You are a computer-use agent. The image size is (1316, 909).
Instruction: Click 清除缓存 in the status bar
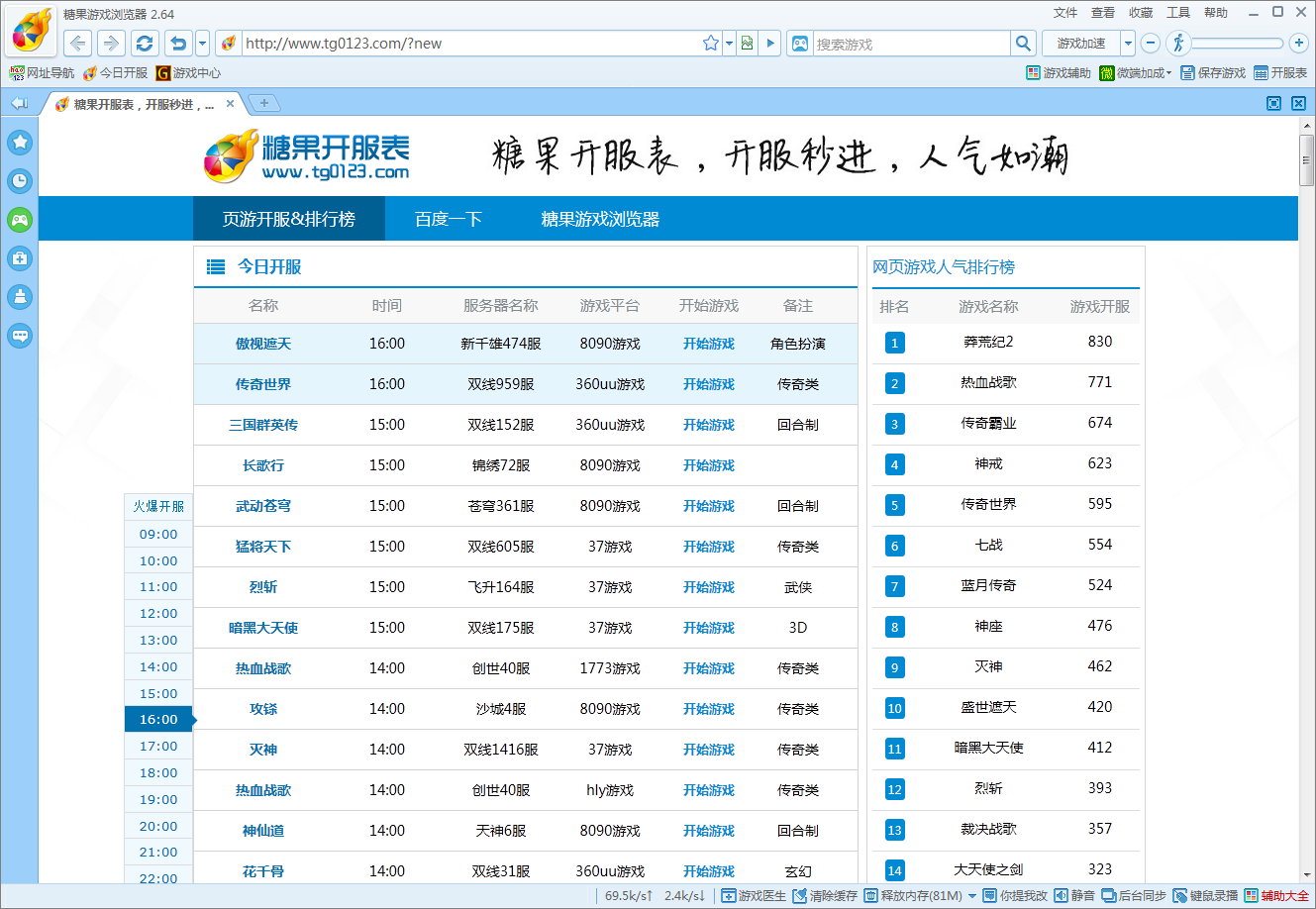point(825,895)
